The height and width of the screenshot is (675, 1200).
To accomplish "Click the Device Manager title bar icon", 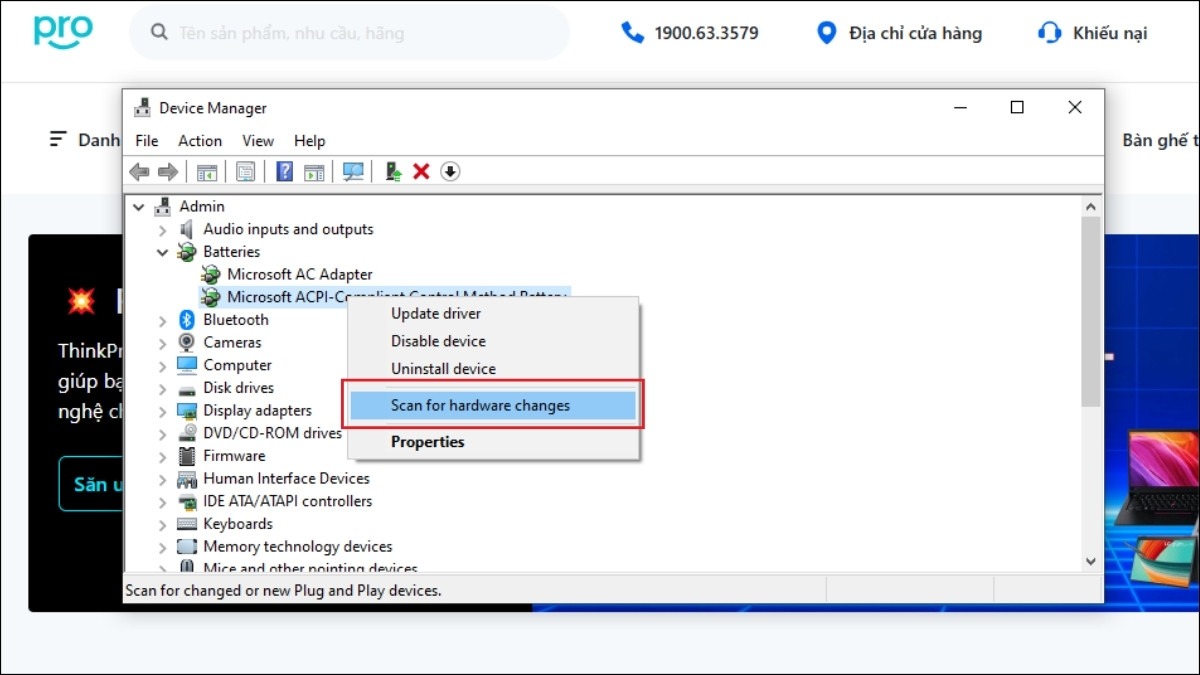I will tap(143, 108).
